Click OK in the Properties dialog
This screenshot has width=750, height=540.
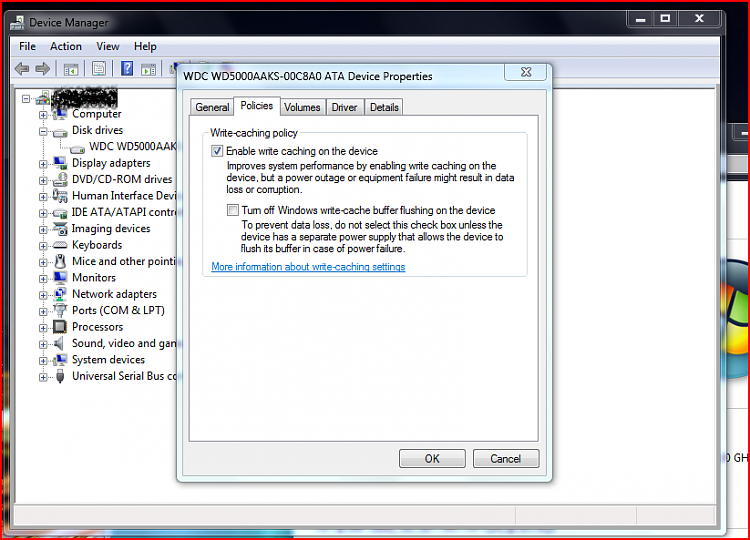click(x=432, y=459)
